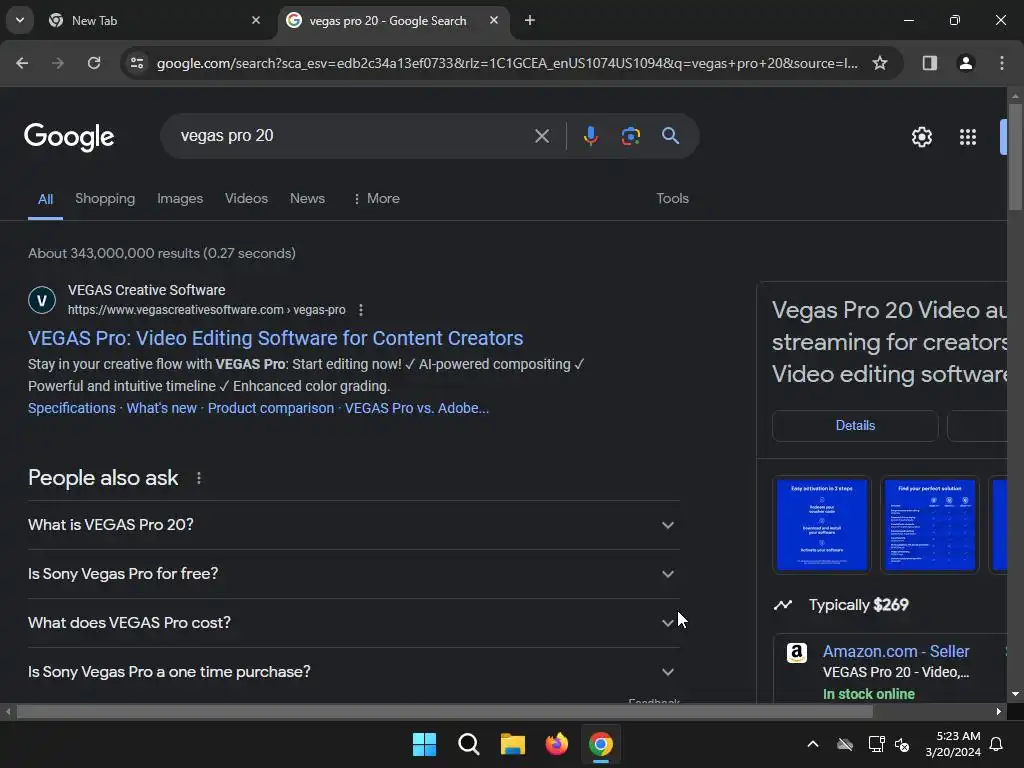The width and height of the screenshot is (1024, 768).
Task: Click the VEGAS Creative Software favicon
Action: (42, 300)
